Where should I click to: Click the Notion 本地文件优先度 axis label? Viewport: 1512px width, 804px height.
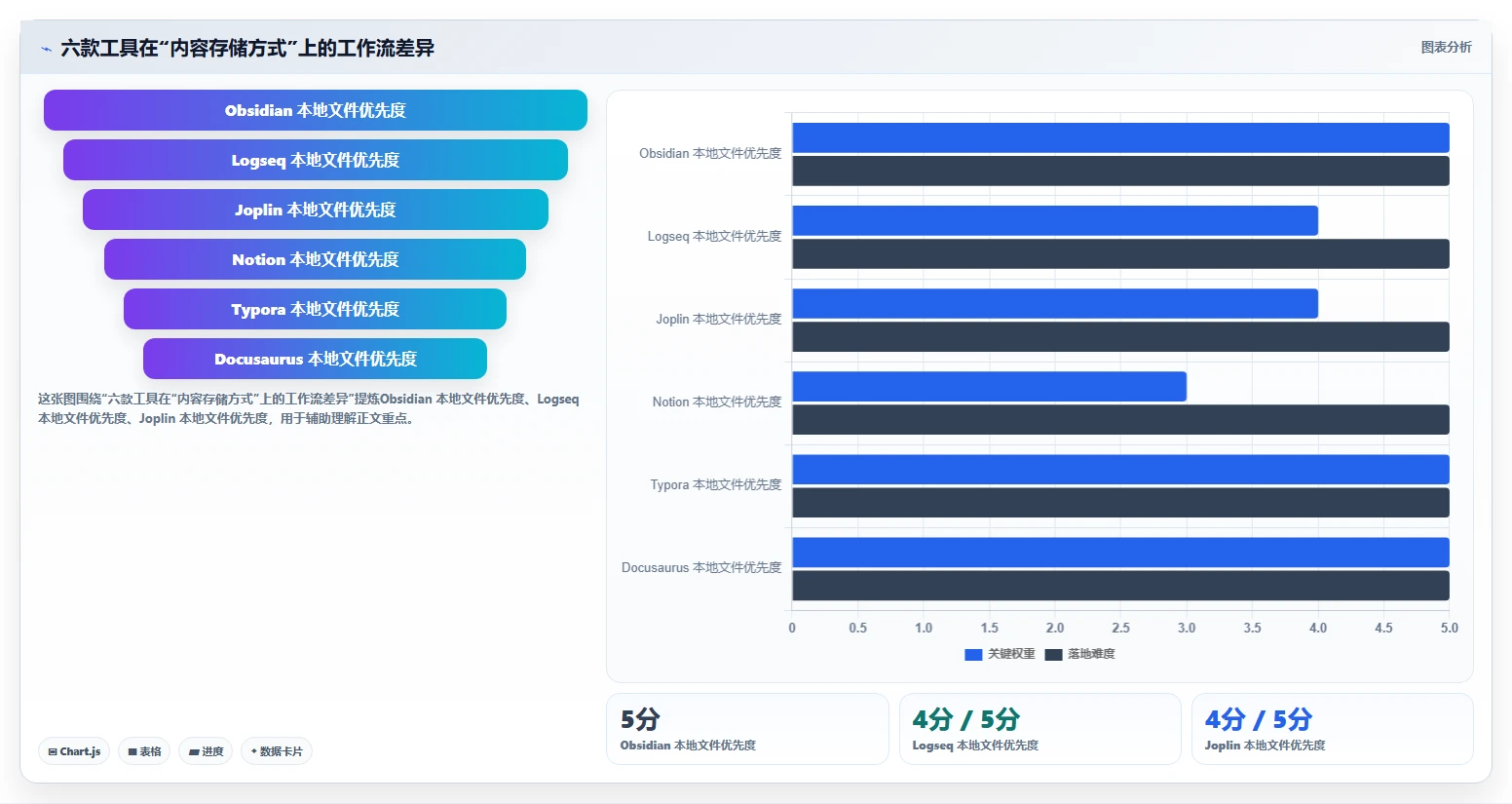coord(716,402)
